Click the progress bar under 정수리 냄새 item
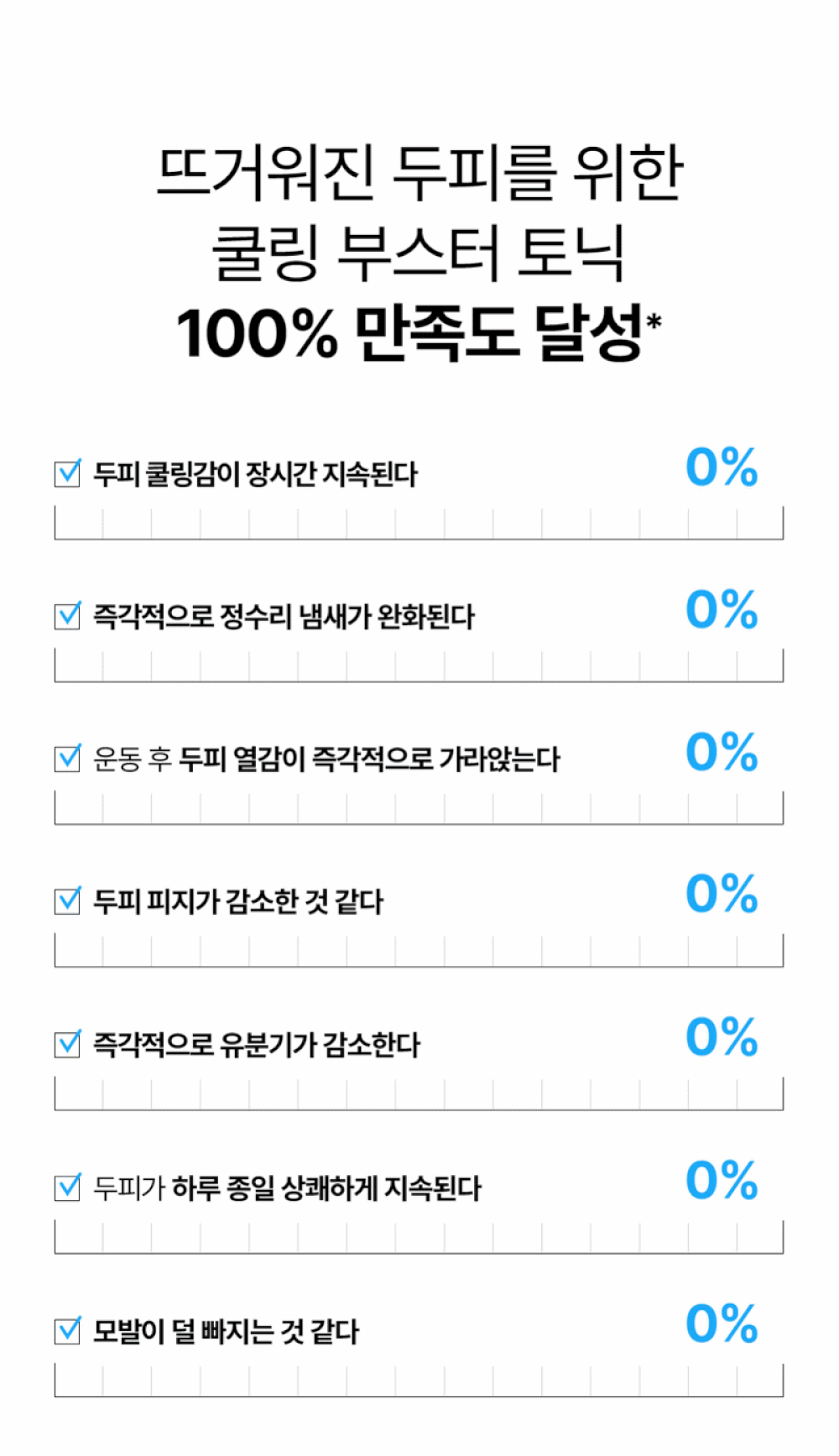The height and width of the screenshot is (1456, 839). coord(419,665)
